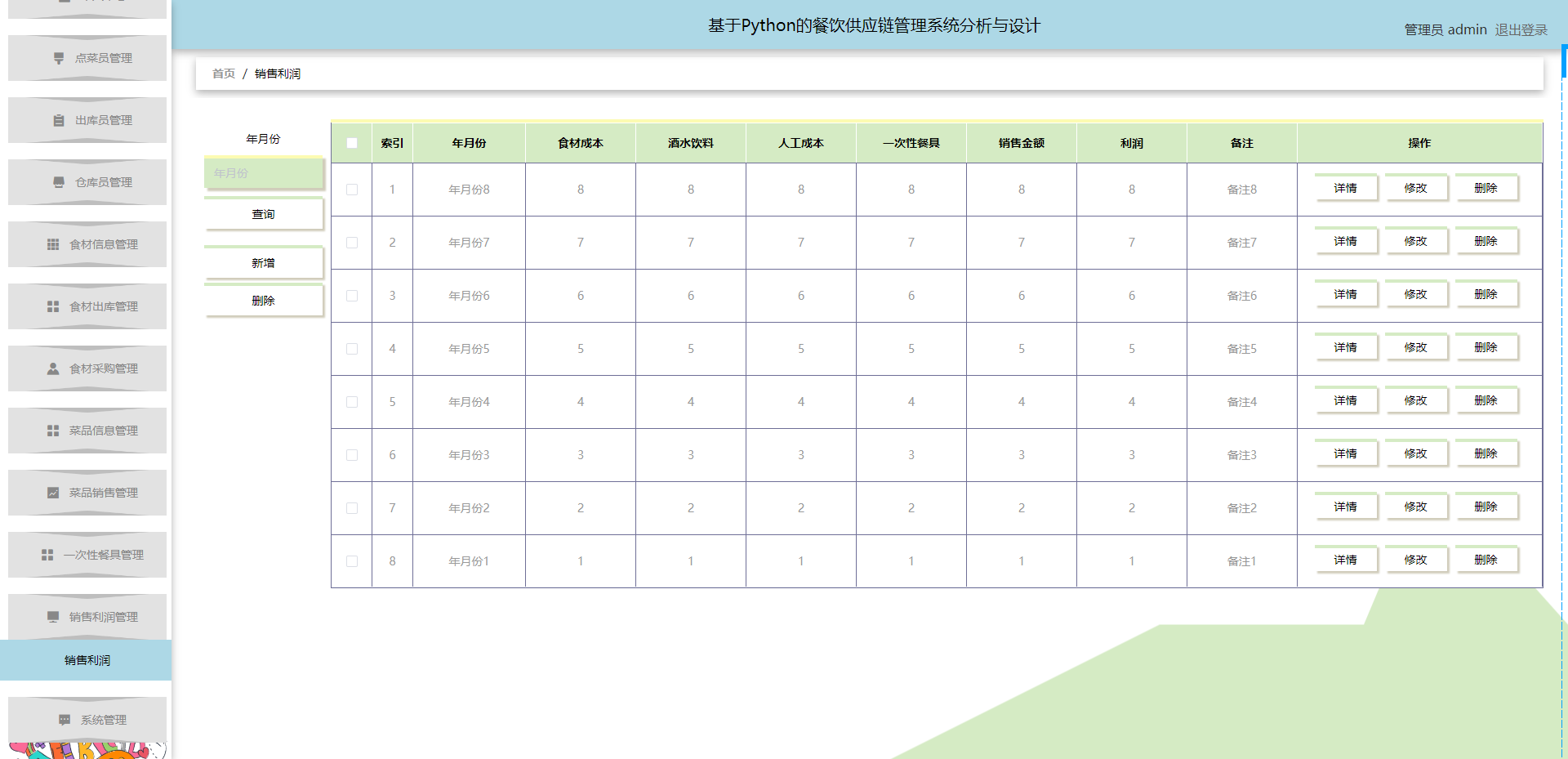Screen dimensions: 1568x759
Task: Click the 酒水饮料 column header
Action: click(691, 143)
